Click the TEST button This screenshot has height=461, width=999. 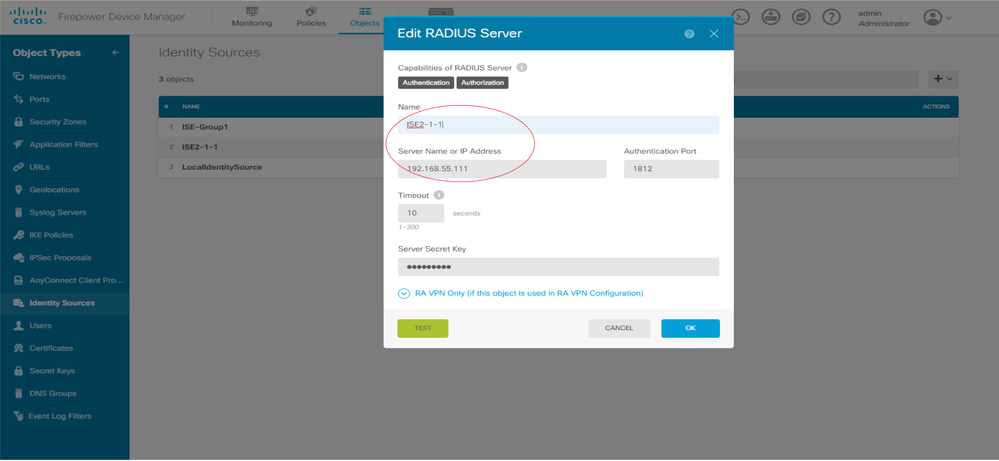(423, 329)
